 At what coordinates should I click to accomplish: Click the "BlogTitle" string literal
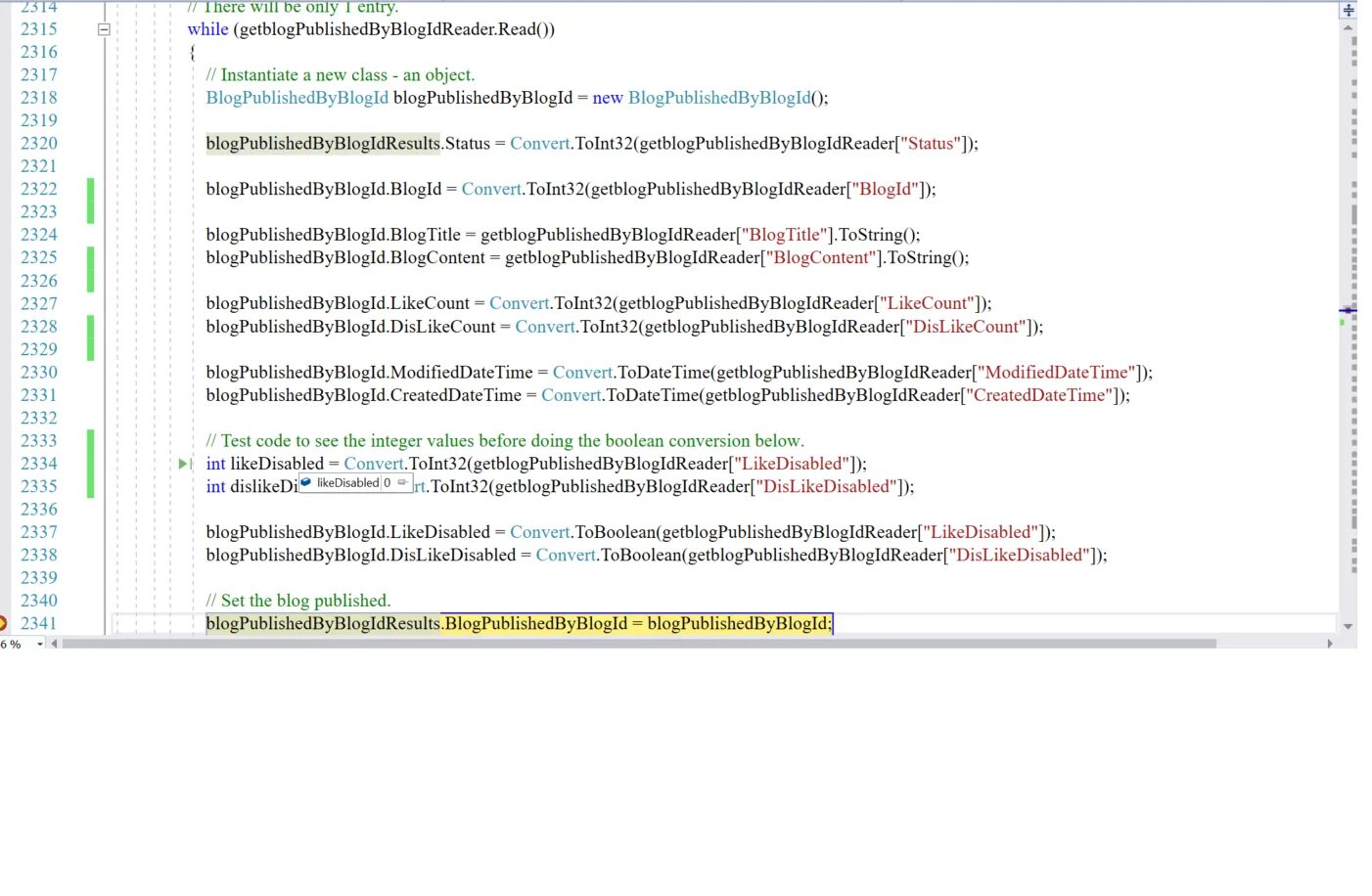pyautogui.click(x=787, y=235)
